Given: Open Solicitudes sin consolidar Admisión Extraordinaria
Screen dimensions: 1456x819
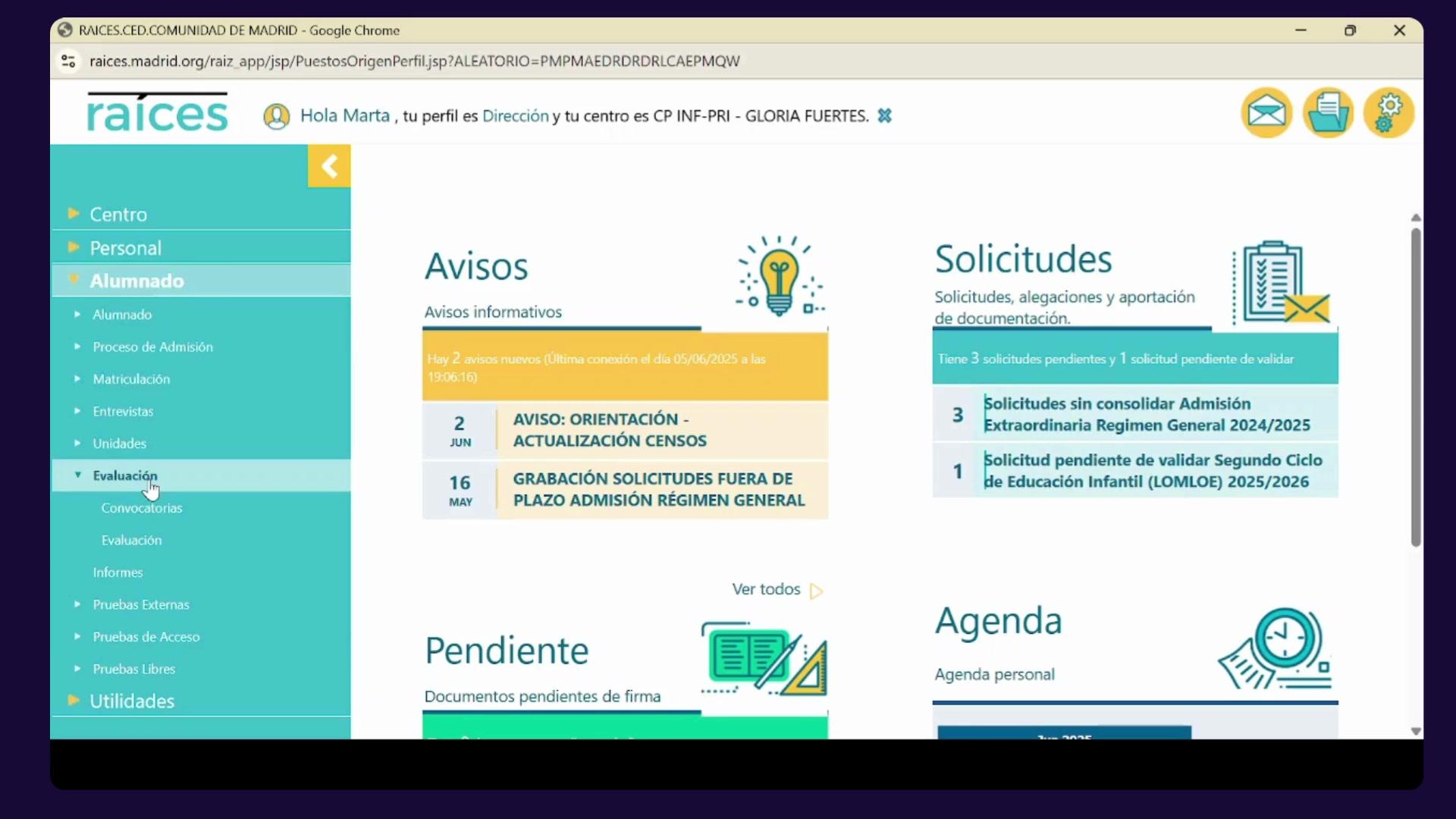Looking at the screenshot, I should point(1147,414).
